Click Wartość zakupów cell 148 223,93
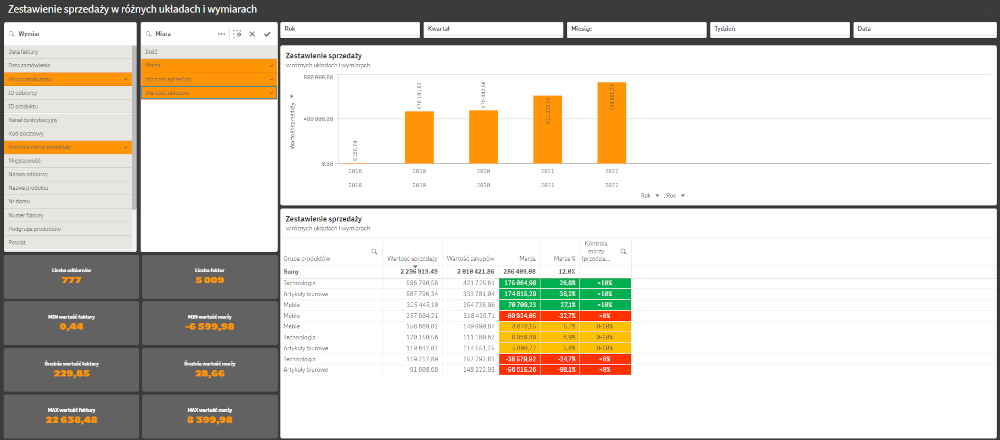 (471, 369)
